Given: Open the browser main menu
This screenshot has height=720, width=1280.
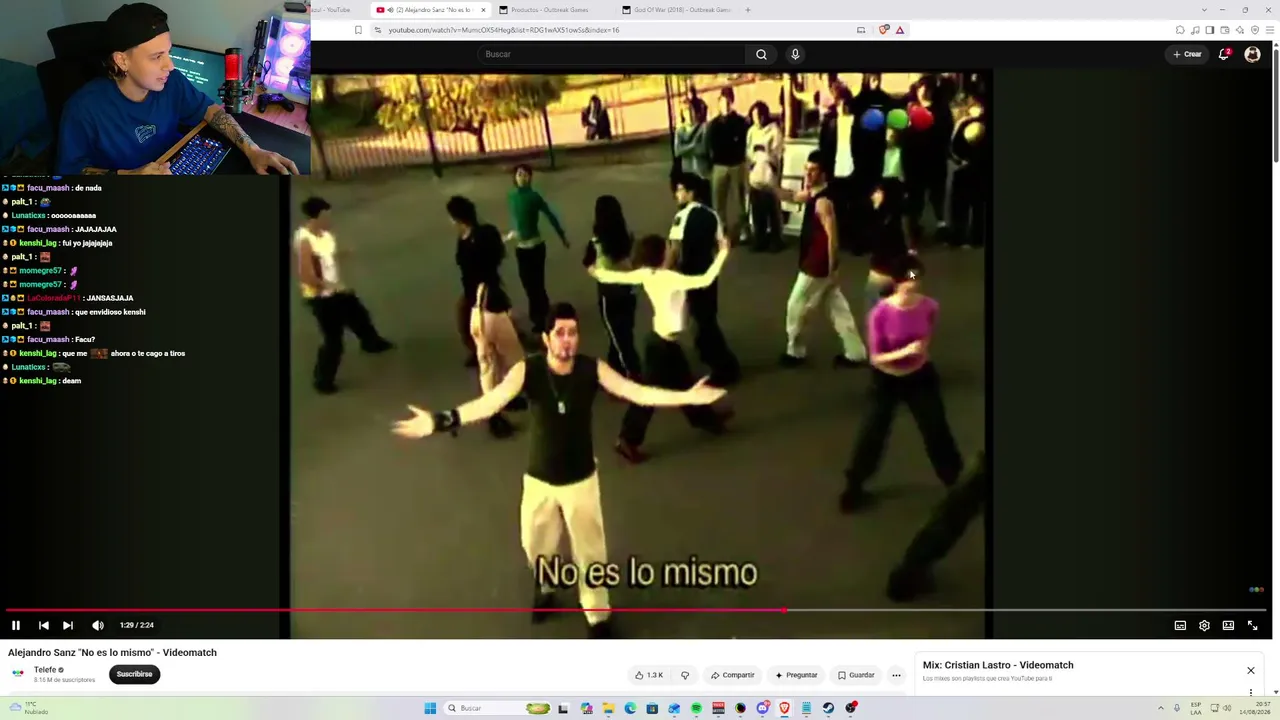Looking at the screenshot, I should click(1269, 30).
